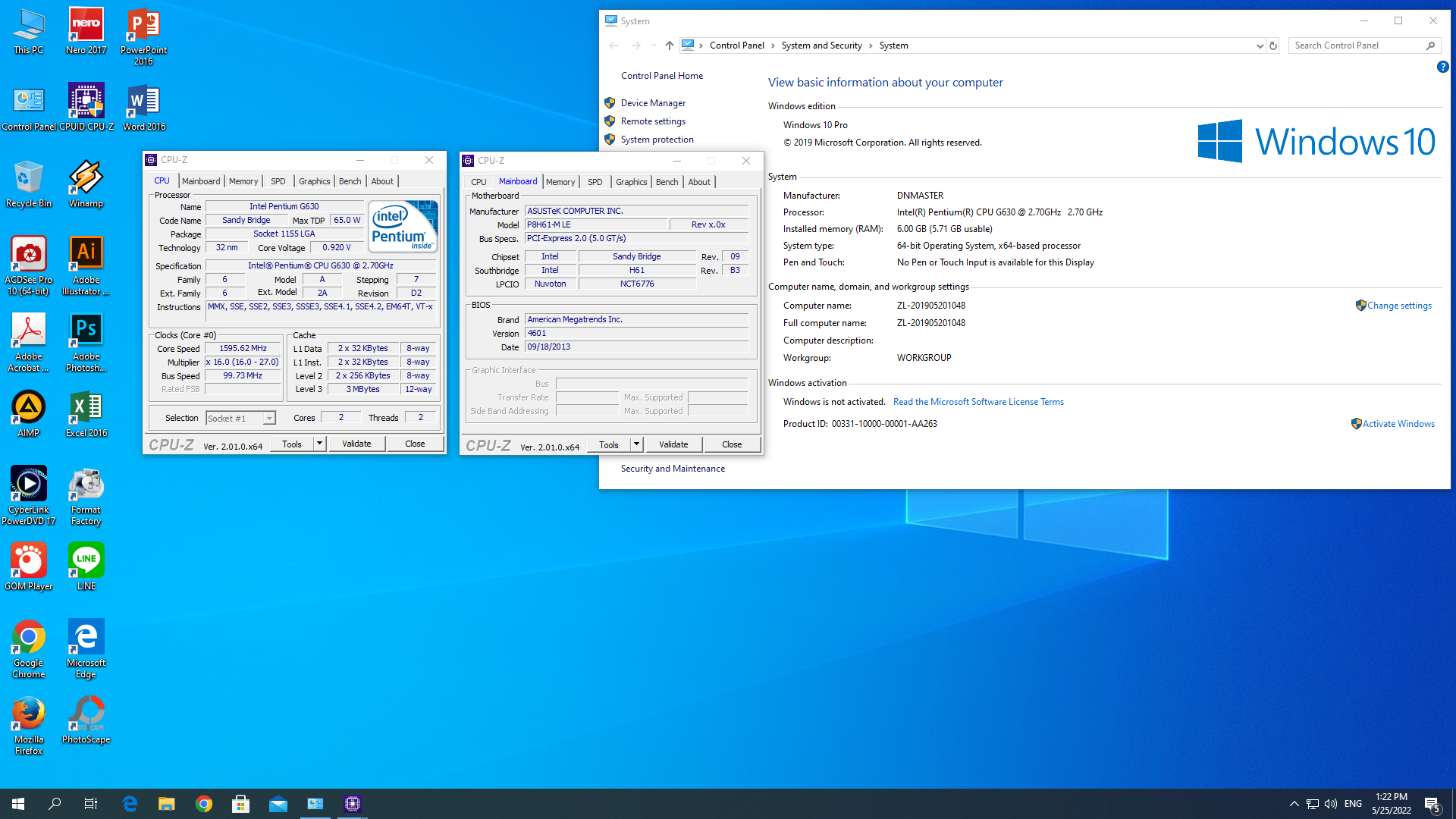Viewport: 1456px width, 819px height.
Task: Launch Nero 2017 from the desktop
Action: click(x=86, y=32)
